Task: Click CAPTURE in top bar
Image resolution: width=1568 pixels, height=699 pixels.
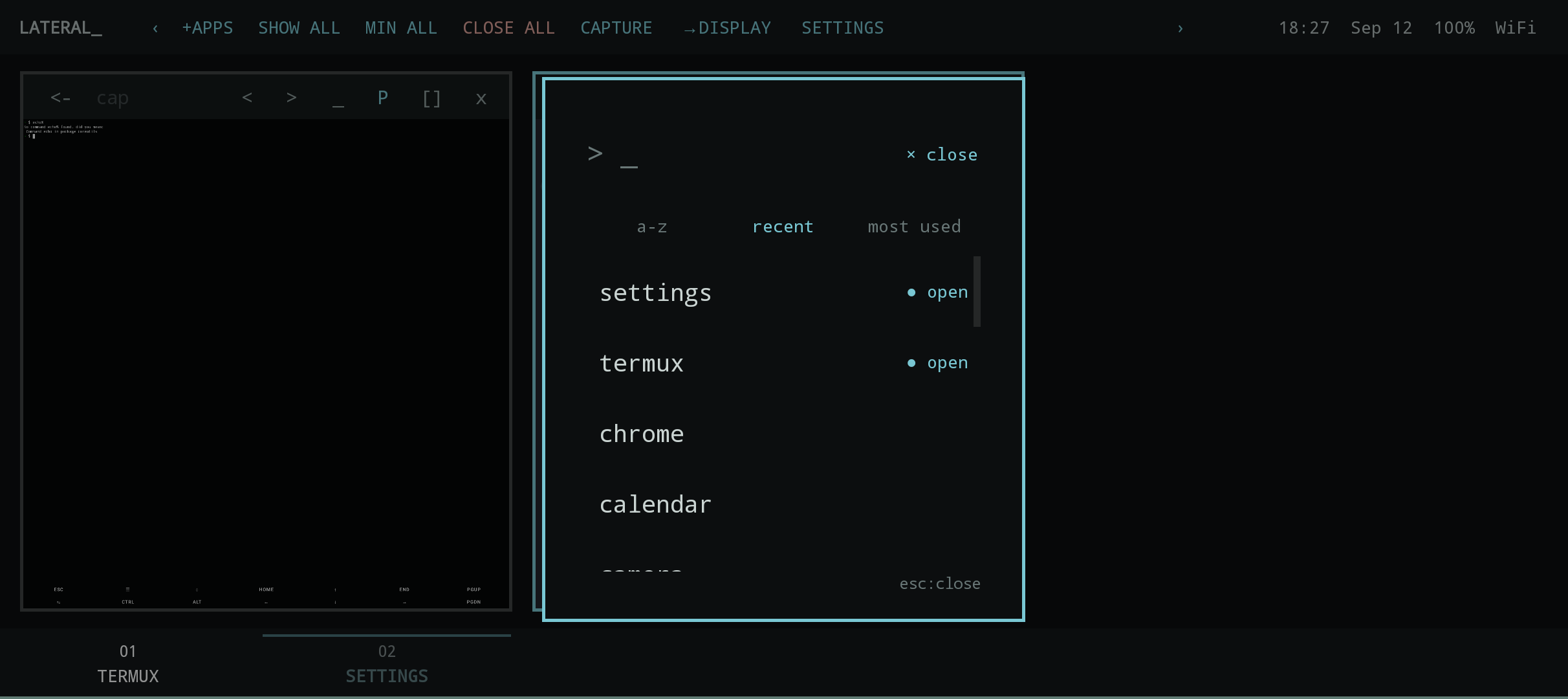Action: click(616, 28)
